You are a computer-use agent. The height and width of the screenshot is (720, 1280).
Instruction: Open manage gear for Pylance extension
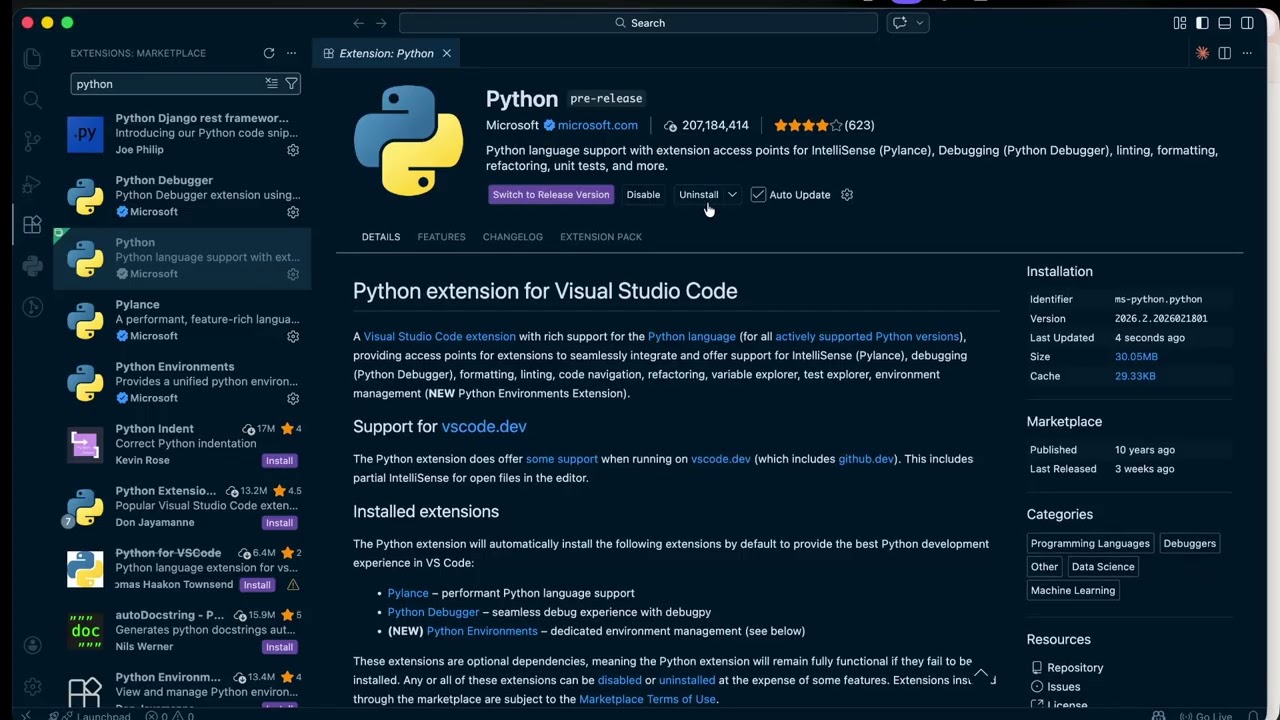coord(293,336)
